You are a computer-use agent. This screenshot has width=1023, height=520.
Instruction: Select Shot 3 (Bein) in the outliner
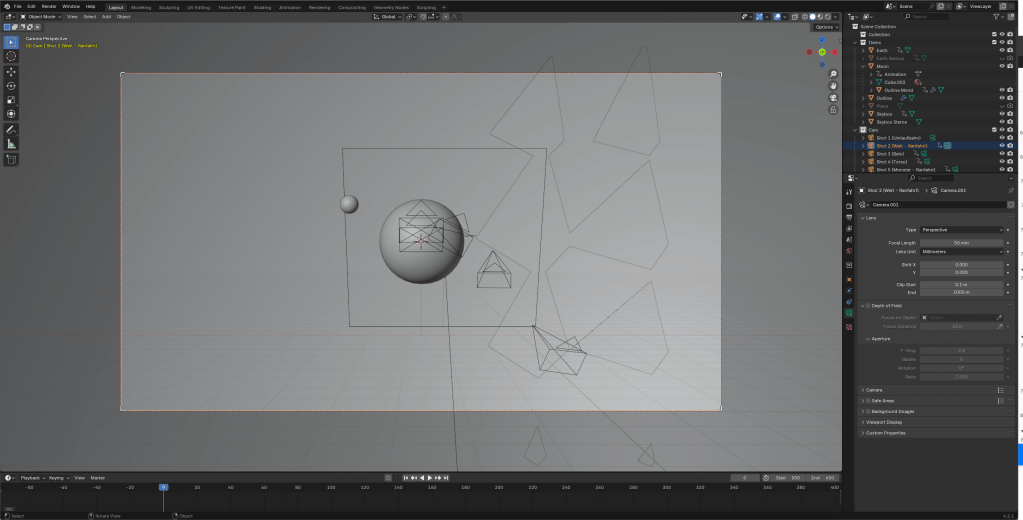point(890,154)
